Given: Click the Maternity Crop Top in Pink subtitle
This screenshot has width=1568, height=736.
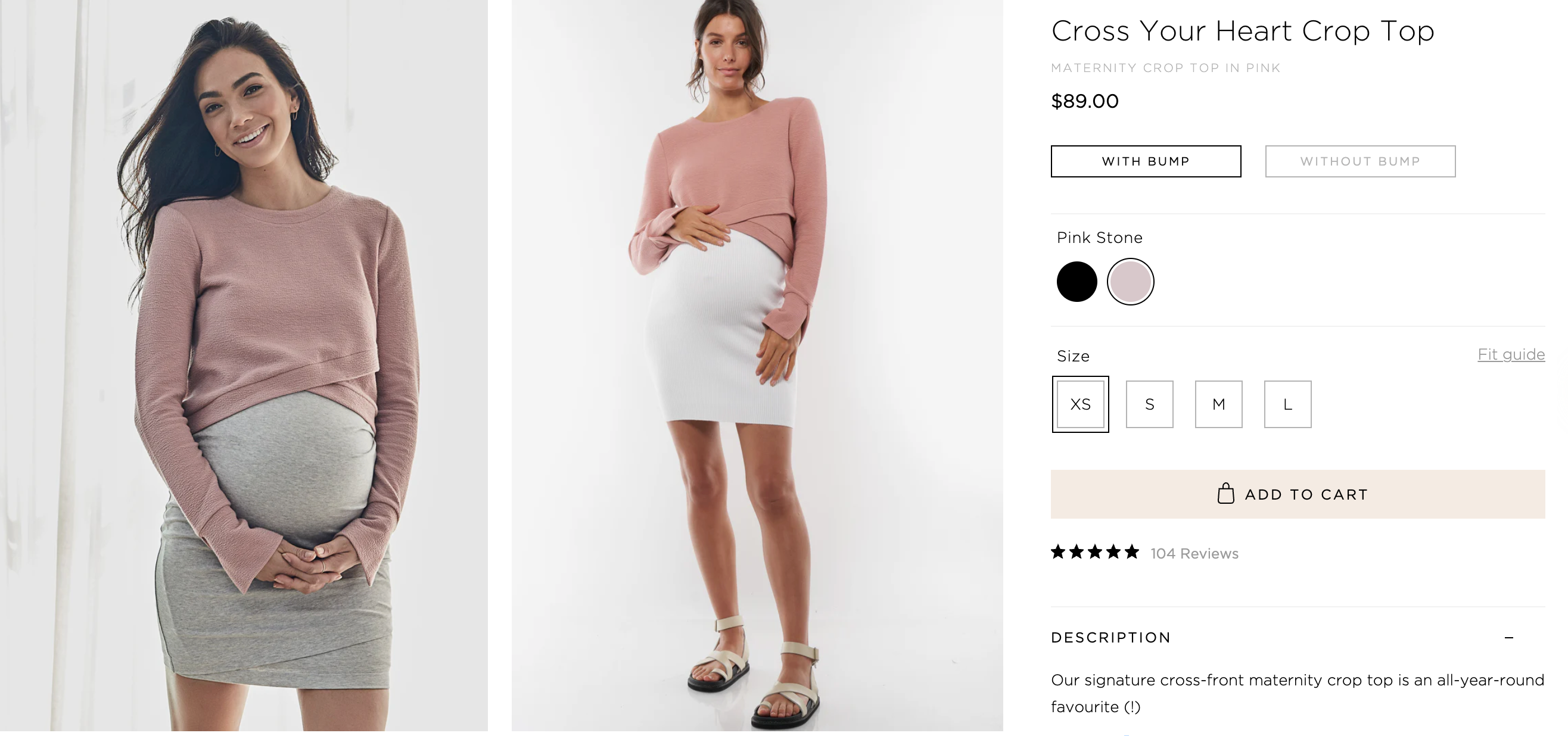Looking at the screenshot, I should 1166,68.
